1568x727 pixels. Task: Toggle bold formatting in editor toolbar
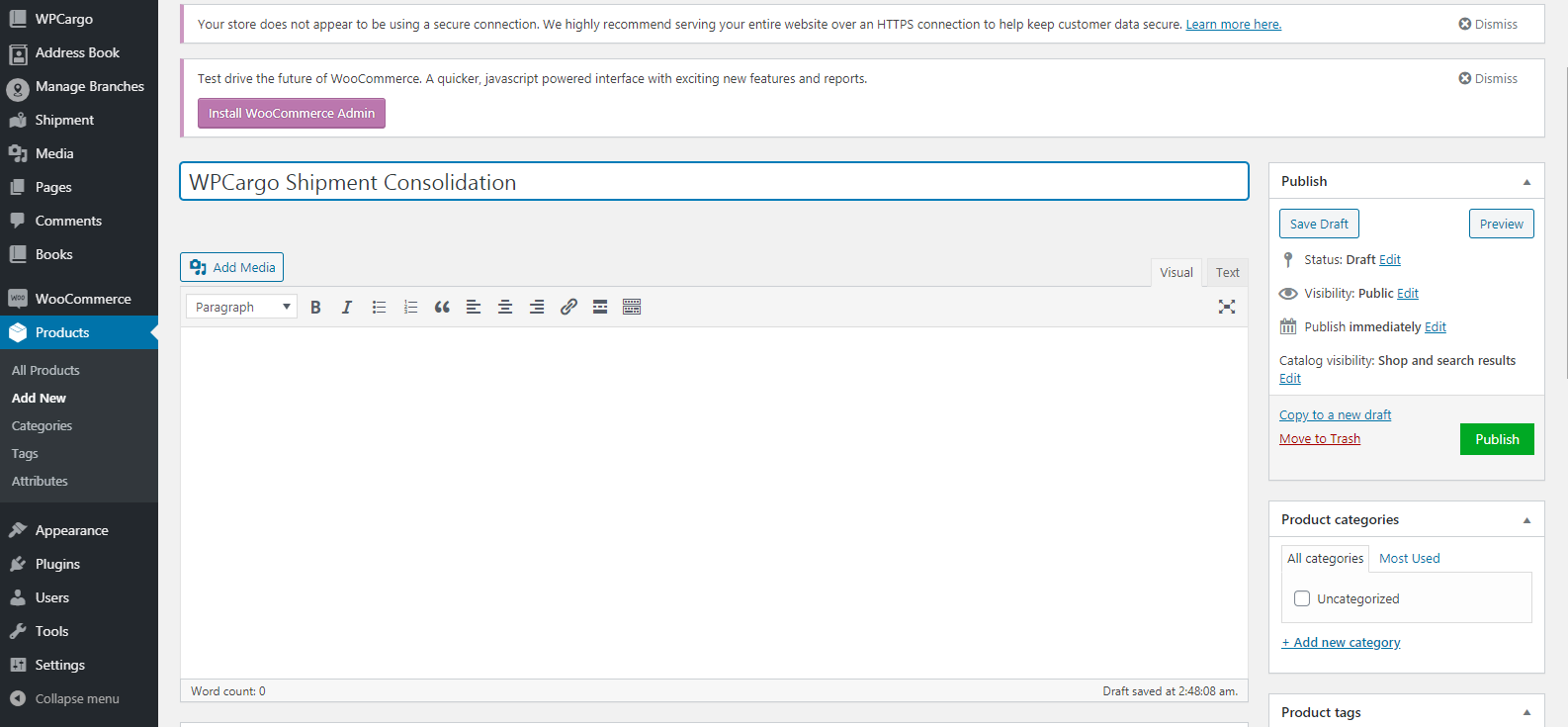pos(315,308)
